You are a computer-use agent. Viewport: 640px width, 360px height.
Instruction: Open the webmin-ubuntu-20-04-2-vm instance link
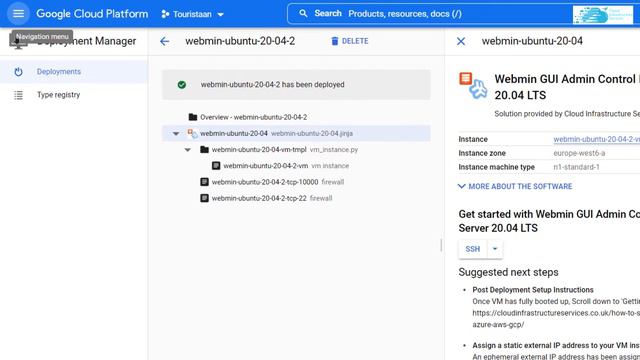[x=596, y=139]
